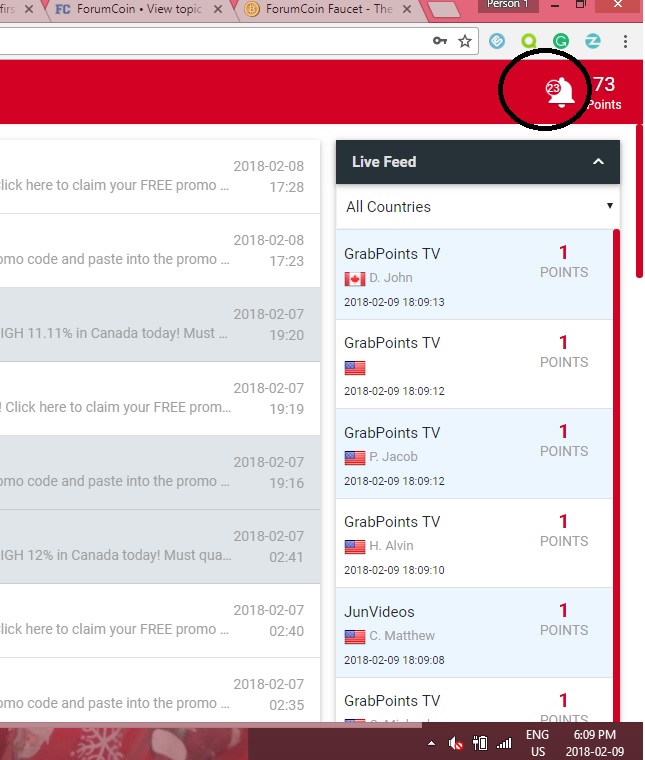Select the D. John feed entry
Image resolution: width=645 pixels, height=760 pixels.
pos(474,275)
